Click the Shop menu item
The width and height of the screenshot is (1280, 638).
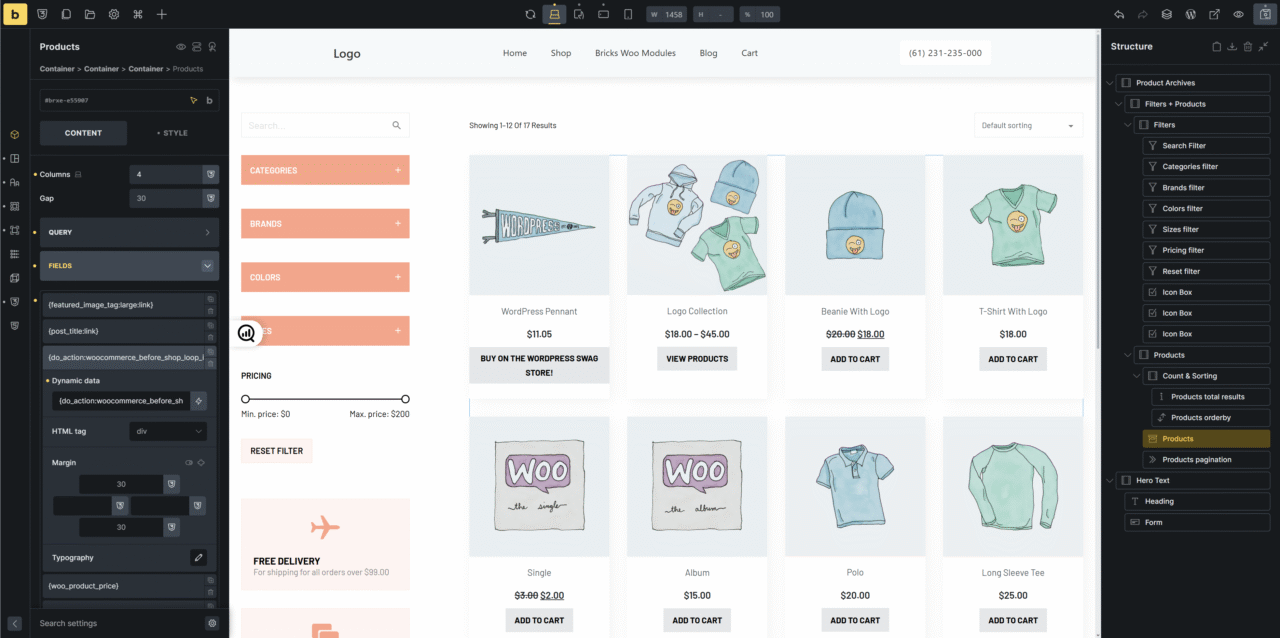(561, 53)
